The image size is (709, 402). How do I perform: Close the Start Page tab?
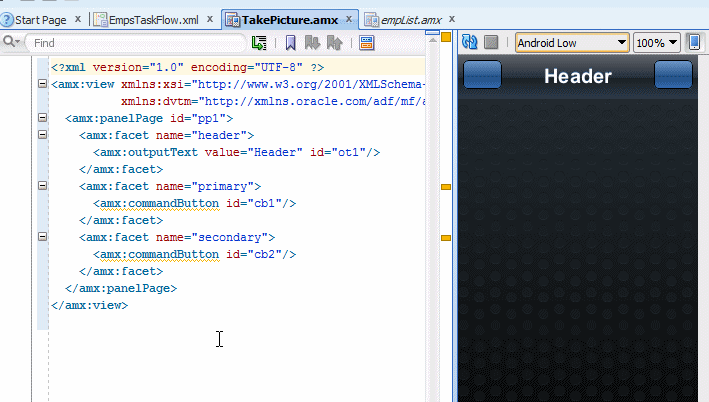pyautogui.click(x=78, y=19)
